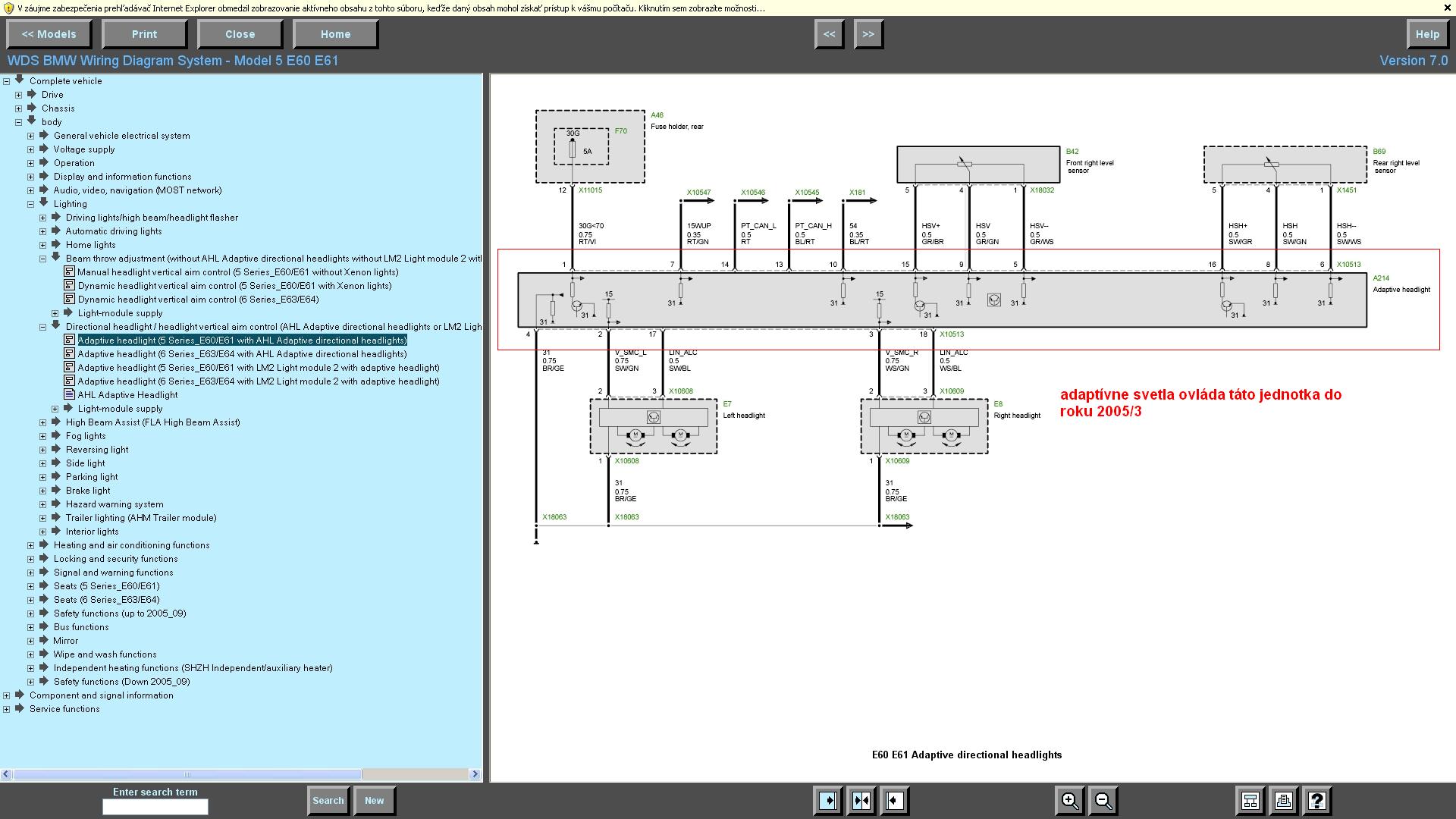Go to previous page with << button
Image resolution: width=1456 pixels, height=819 pixels.
830,34
